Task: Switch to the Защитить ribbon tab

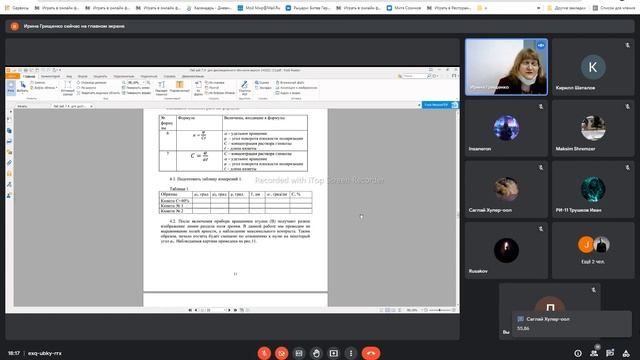Action: (x=100, y=76)
